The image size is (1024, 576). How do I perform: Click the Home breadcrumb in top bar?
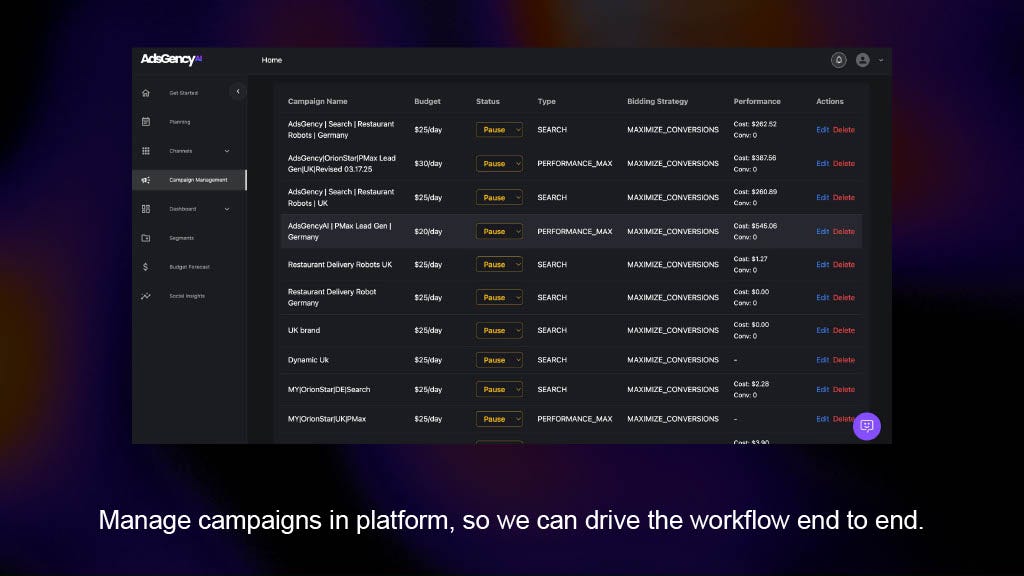tap(272, 60)
